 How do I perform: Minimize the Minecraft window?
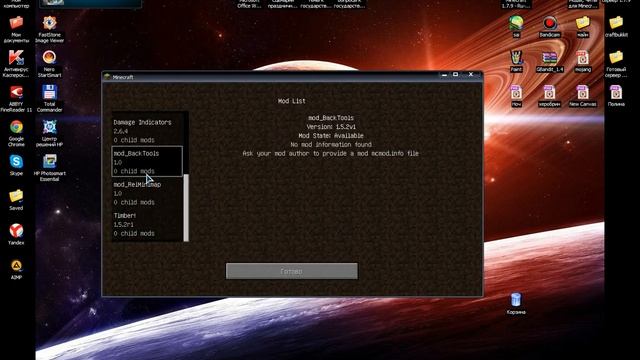pos(444,75)
